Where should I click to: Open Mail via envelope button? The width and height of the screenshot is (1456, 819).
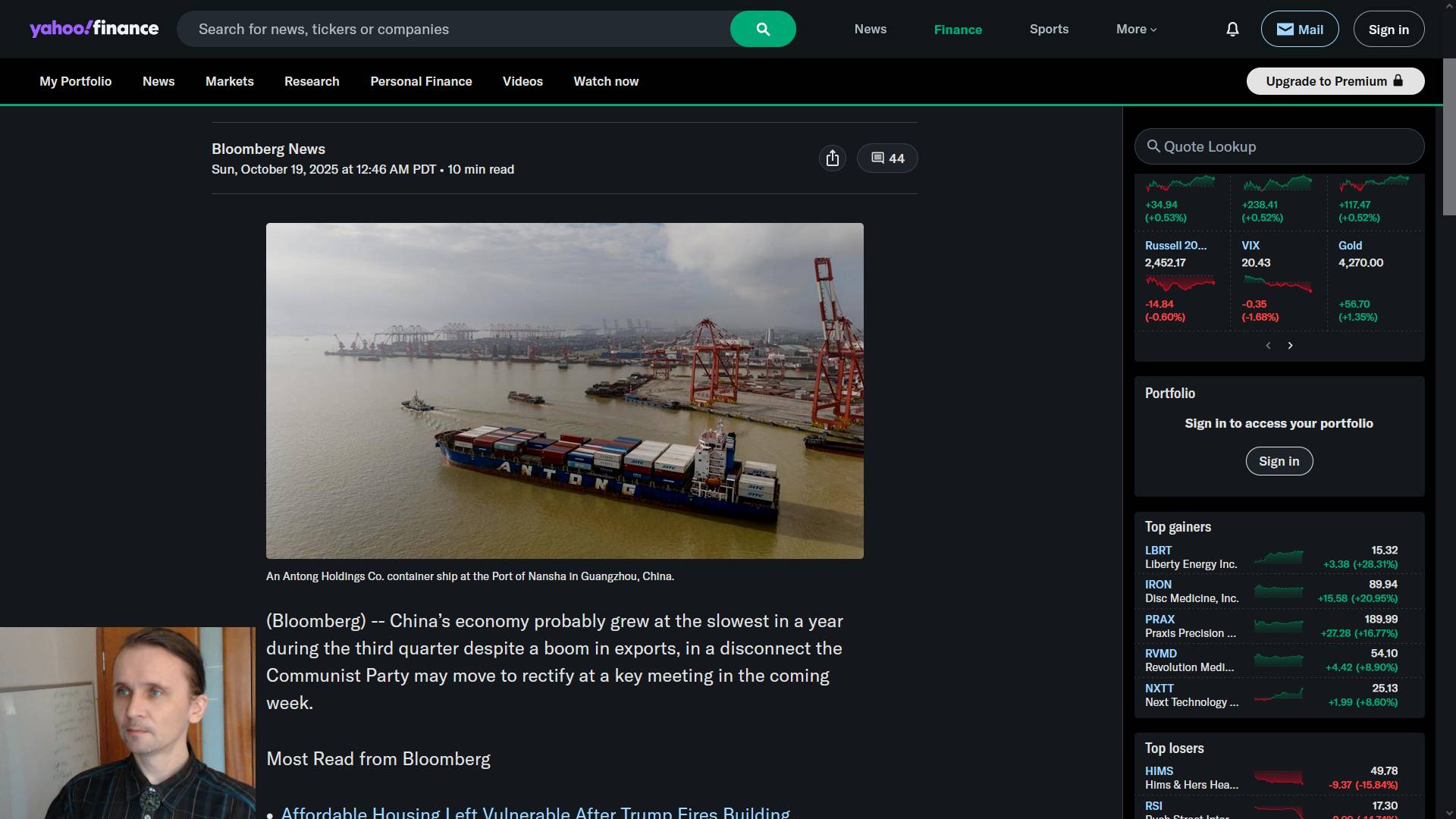tap(1299, 29)
